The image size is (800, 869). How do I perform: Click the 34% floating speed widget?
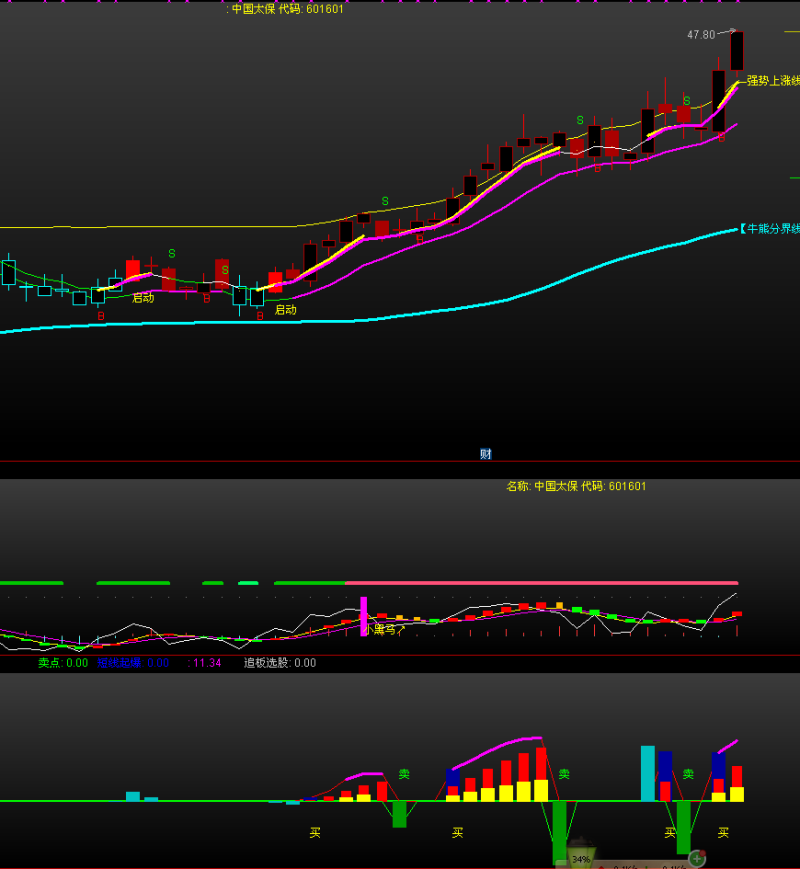pos(581,859)
